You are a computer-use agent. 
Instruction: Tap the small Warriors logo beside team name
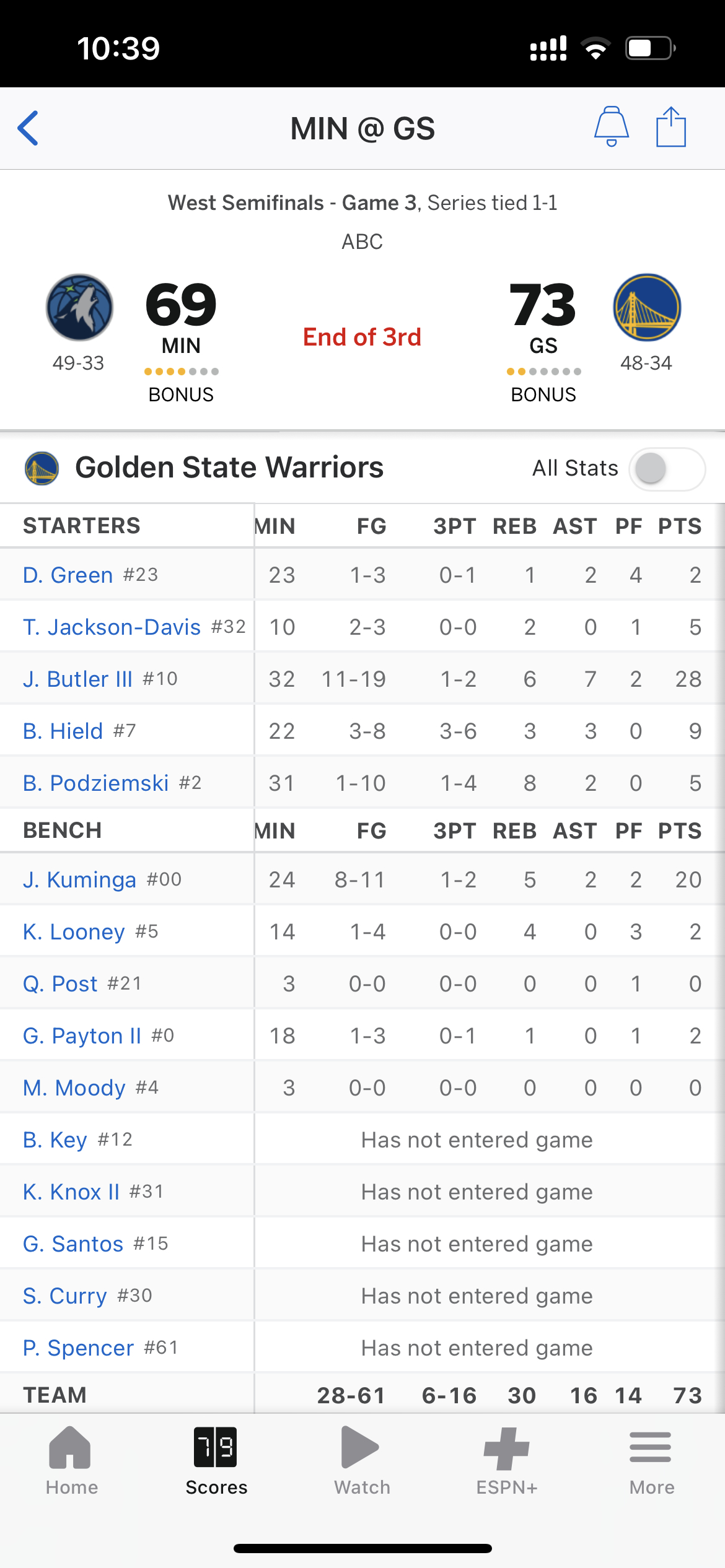(x=42, y=468)
